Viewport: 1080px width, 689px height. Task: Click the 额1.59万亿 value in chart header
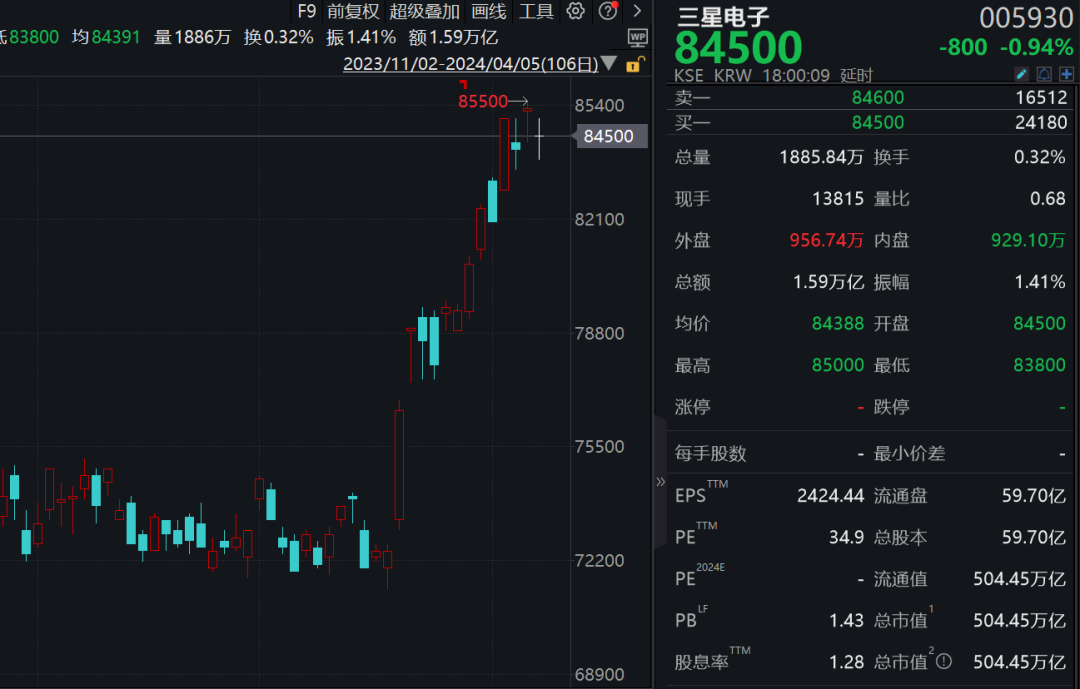453,37
